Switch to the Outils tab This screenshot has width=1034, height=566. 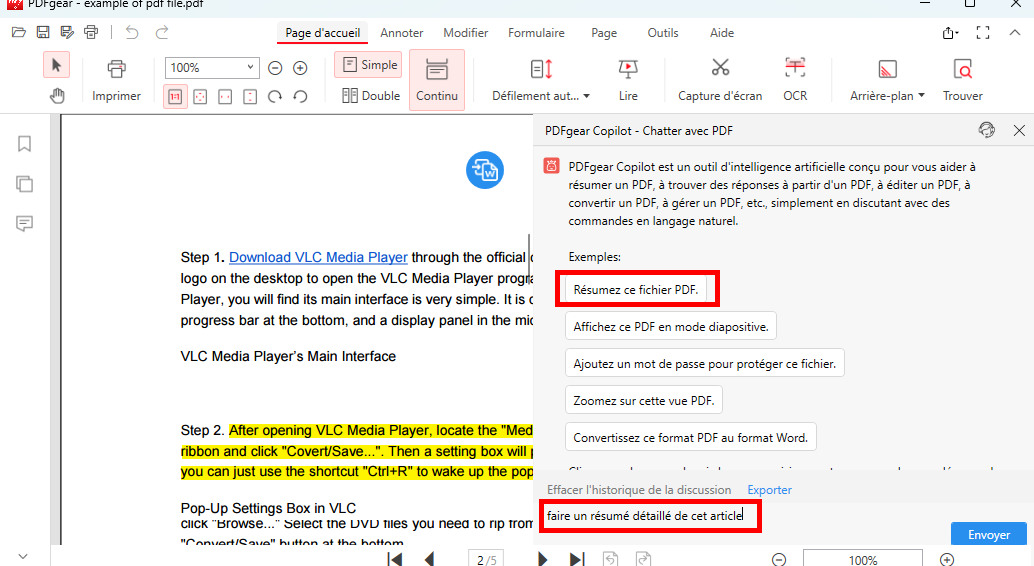[663, 32]
